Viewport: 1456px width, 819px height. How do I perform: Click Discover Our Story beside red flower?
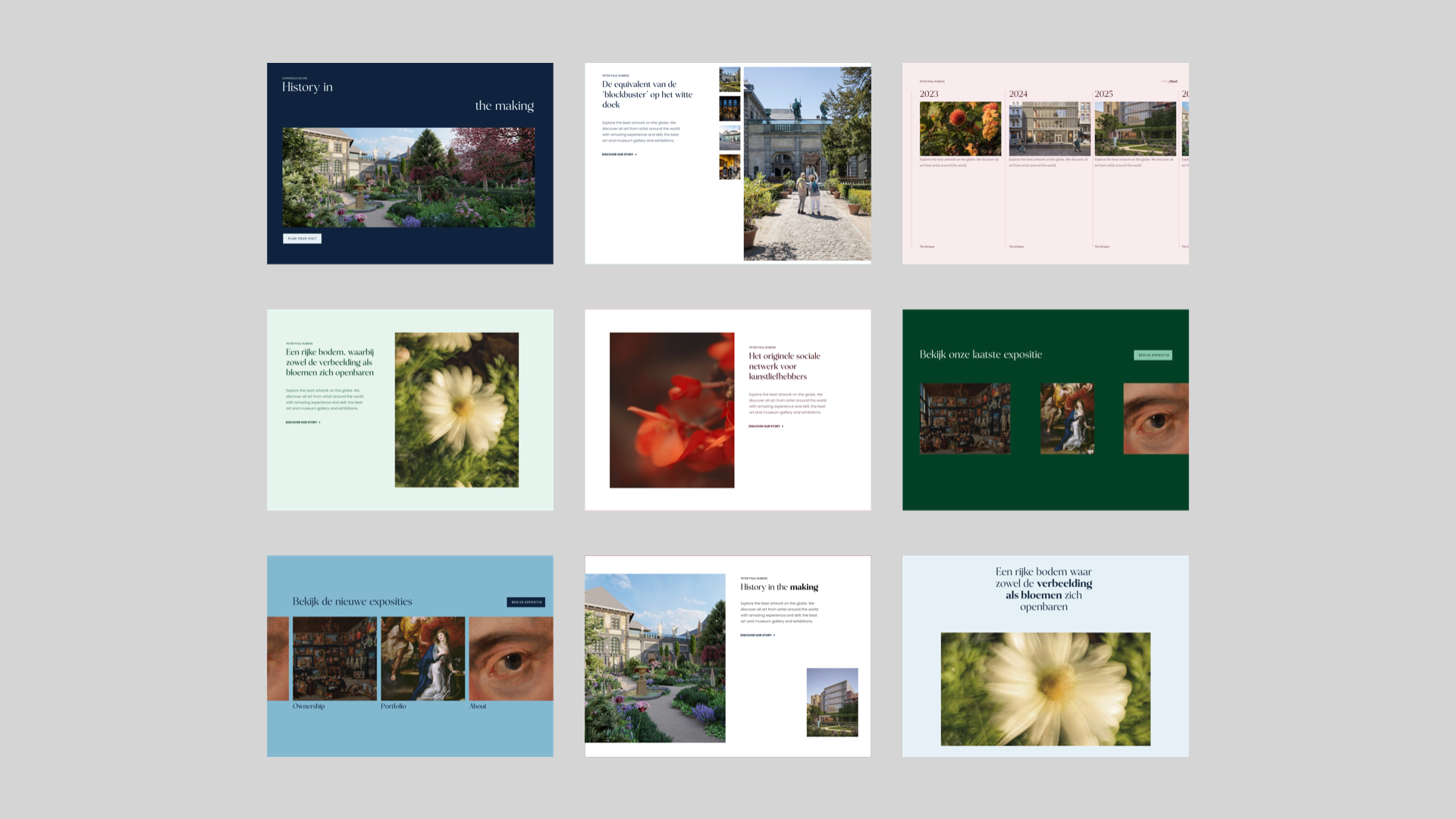[766, 426]
